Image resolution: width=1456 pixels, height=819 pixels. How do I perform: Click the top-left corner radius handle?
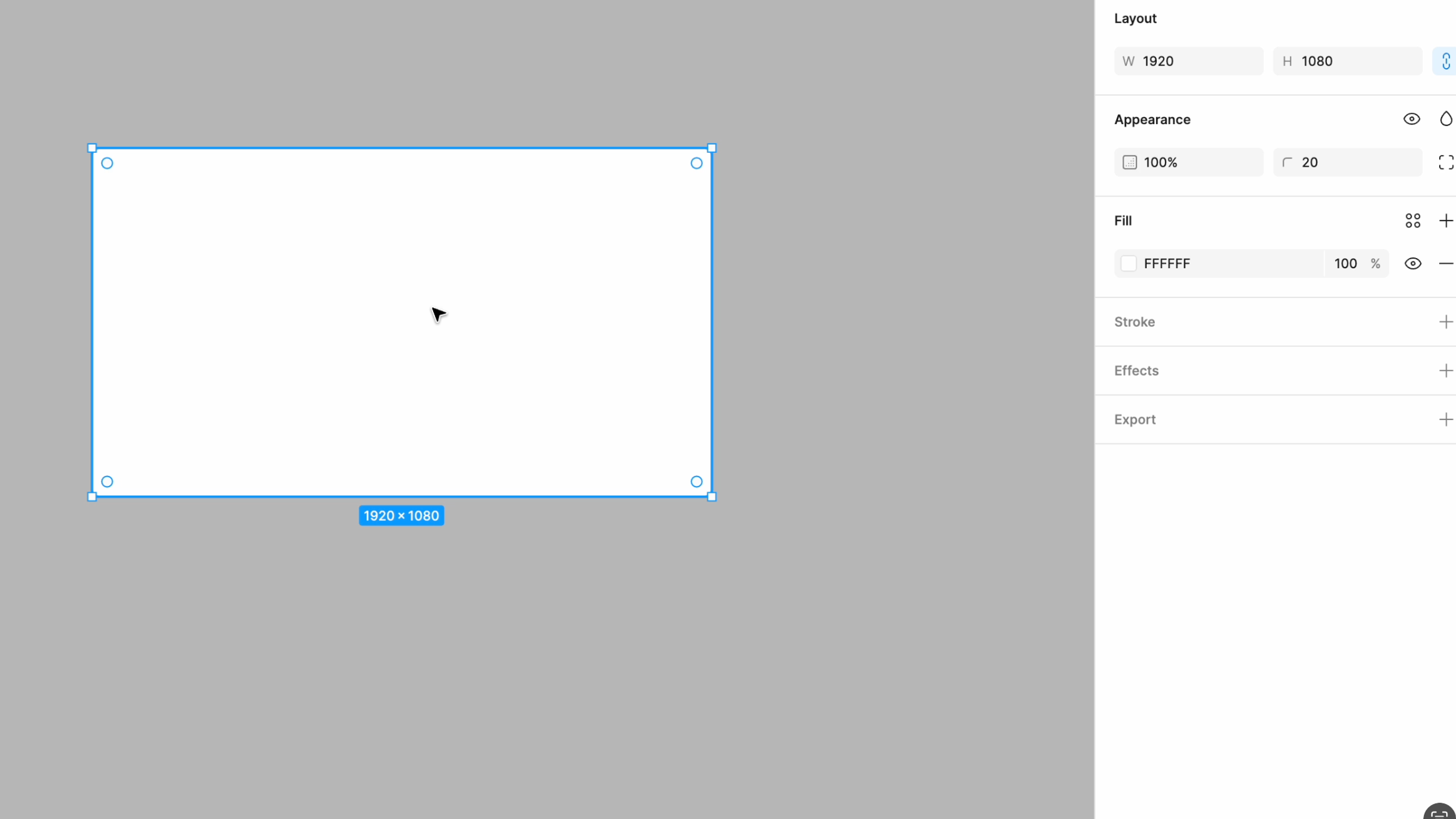coord(107,163)
